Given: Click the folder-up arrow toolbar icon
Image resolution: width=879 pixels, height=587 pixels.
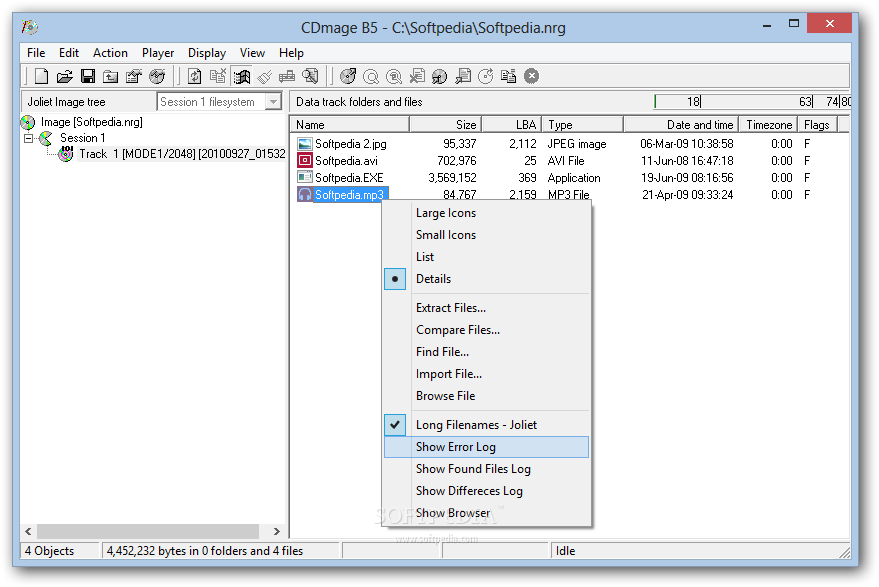Looking at the screenshot, I should pyautogui.click(x=110, y=76).
